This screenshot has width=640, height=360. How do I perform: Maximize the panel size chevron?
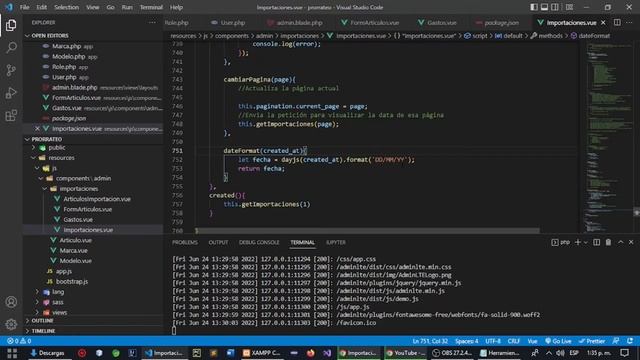tap(620, 242)
